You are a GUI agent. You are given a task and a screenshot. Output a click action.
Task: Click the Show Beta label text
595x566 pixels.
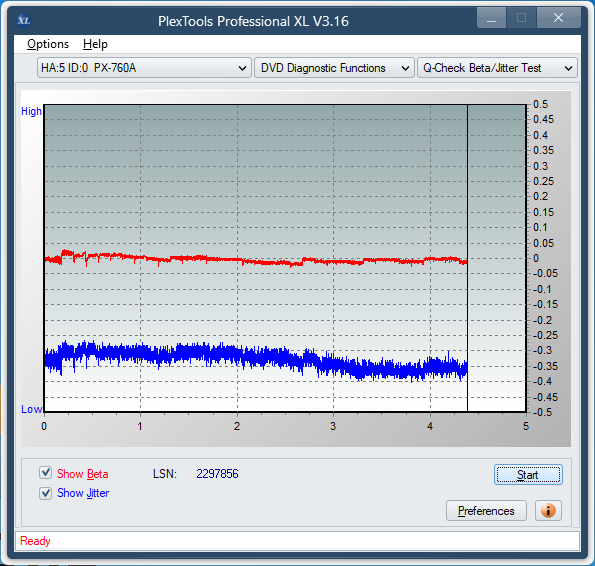(82, 474)
